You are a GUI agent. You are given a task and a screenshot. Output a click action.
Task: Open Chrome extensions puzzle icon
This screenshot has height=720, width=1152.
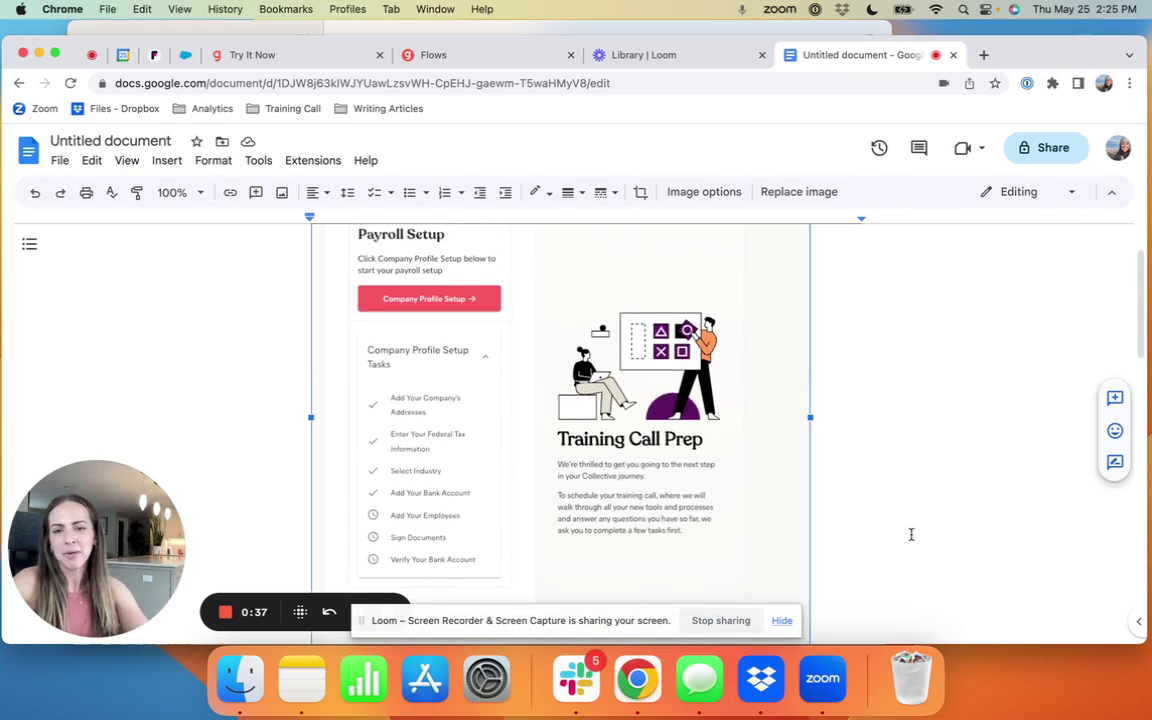[1052, 83]
